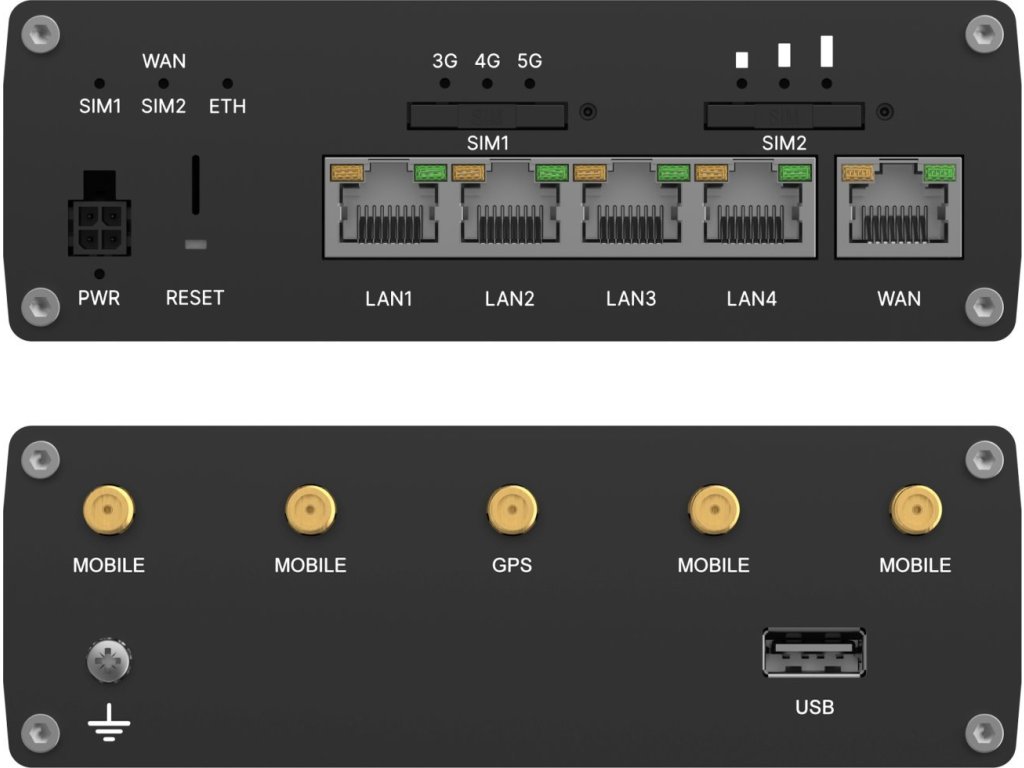Click the 3G indicator LED
The height and width of the screenshot is (768, 1024).
[445, 84]
